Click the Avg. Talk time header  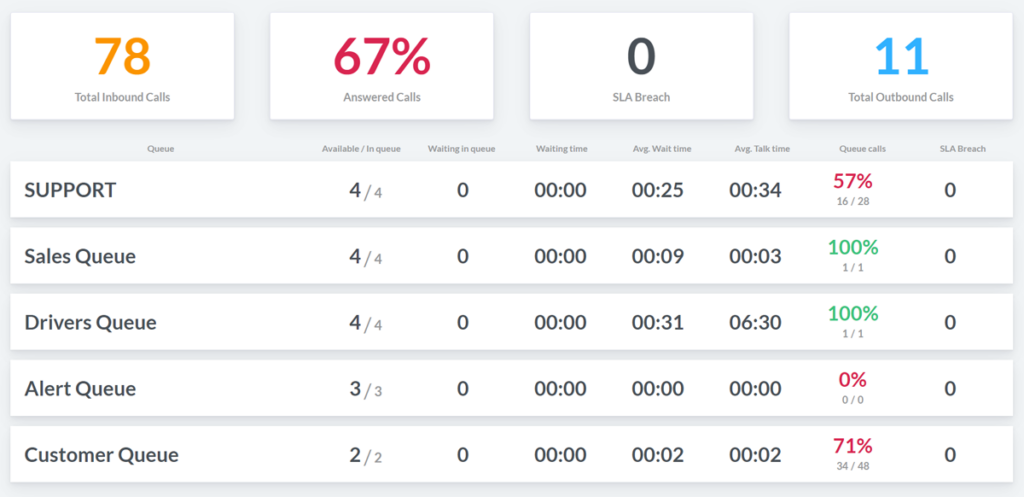[762, 149]
